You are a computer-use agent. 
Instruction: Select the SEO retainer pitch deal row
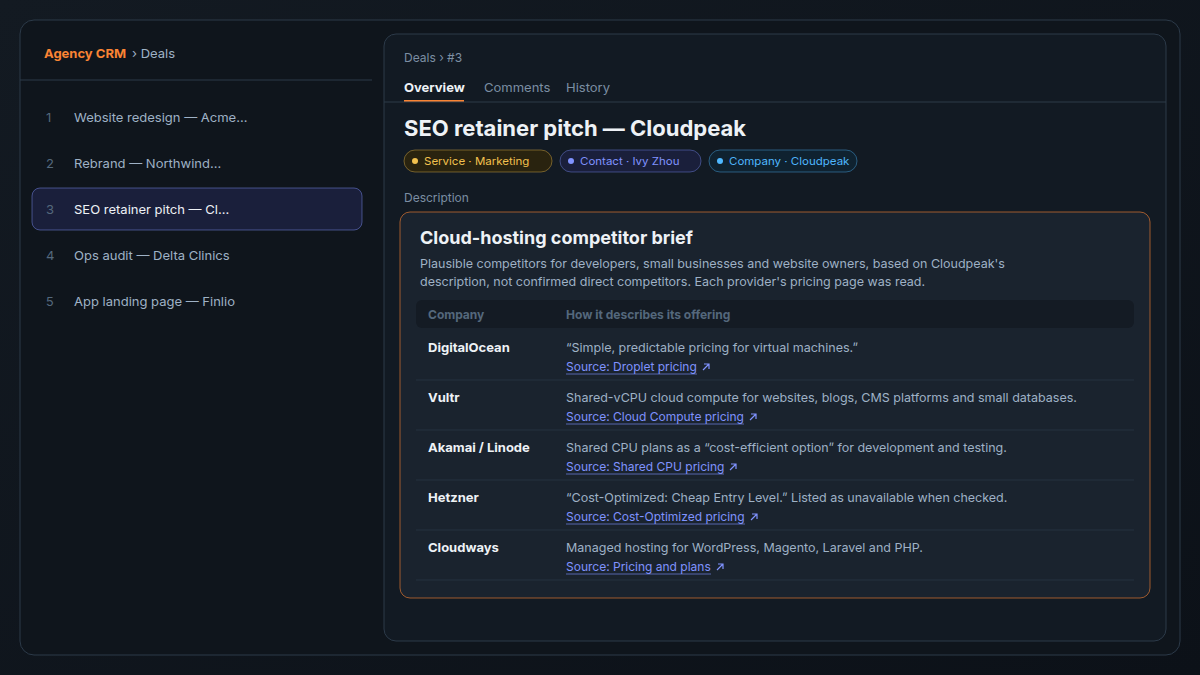click(197, 209)
